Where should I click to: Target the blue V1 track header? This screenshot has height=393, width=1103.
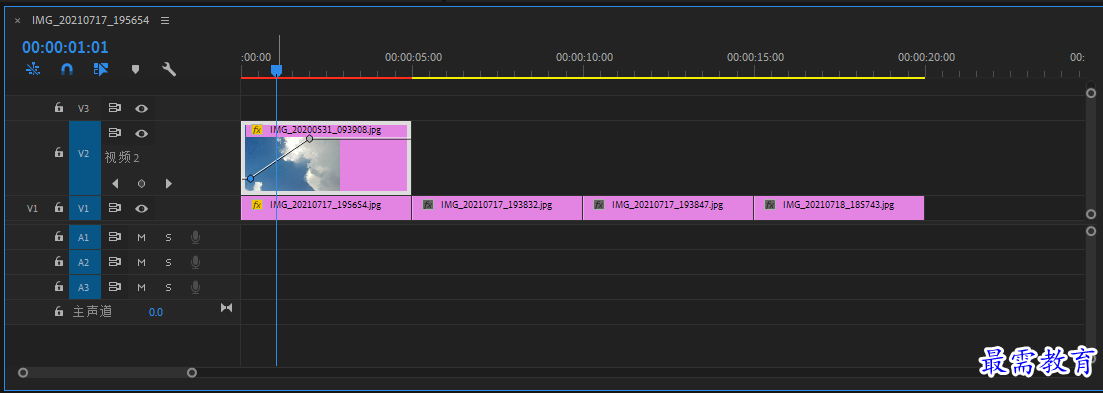click(x=84, y=208)
